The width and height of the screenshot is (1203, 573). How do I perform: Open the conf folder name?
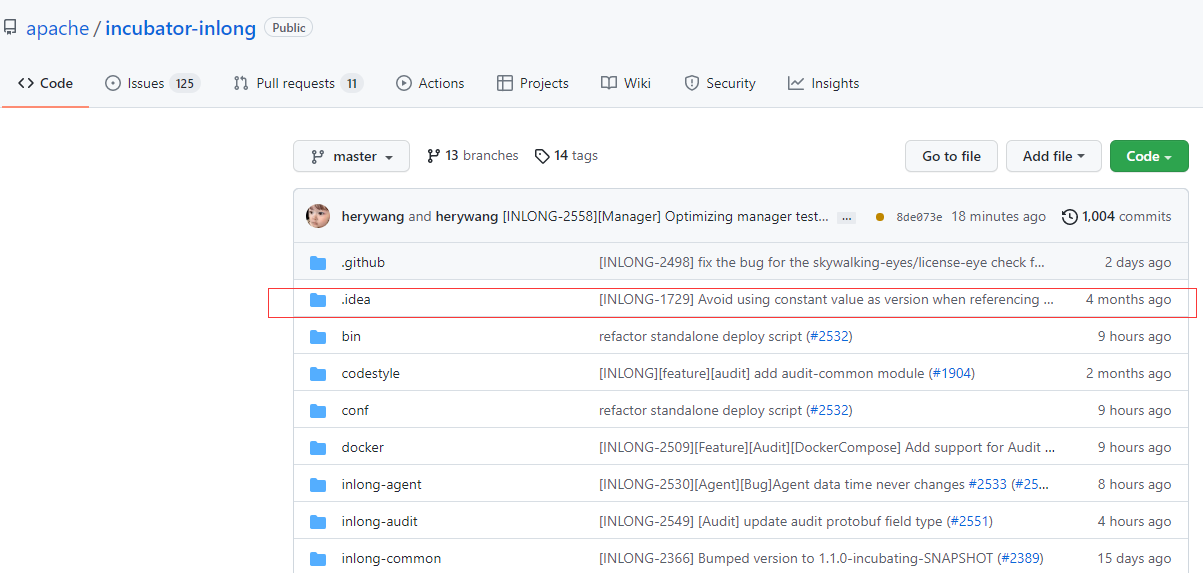click(355, 411)
